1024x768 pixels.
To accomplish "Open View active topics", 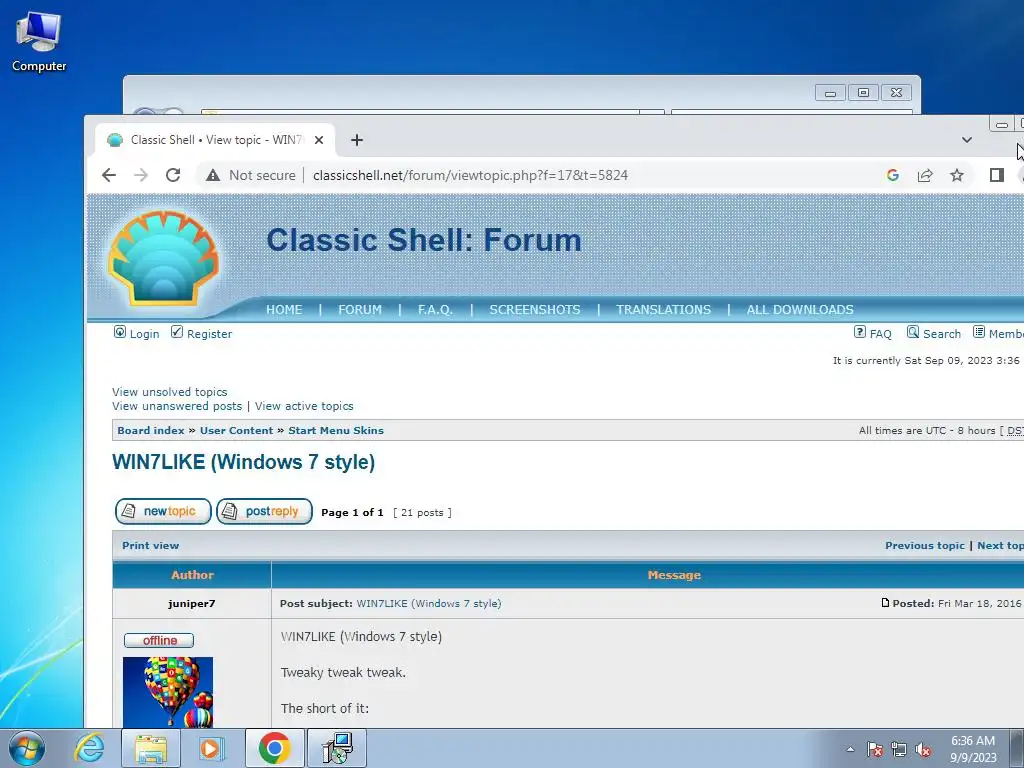I will click(304, 406).
